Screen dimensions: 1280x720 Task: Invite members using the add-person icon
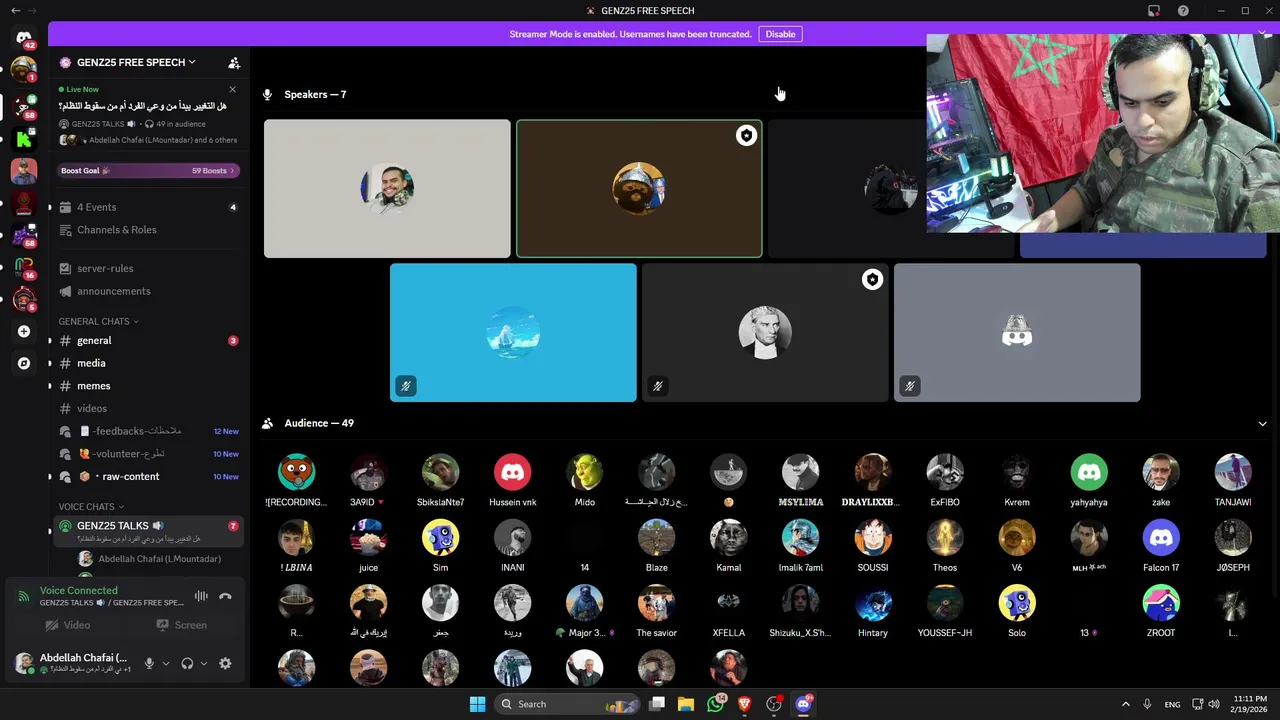point(234,63)
